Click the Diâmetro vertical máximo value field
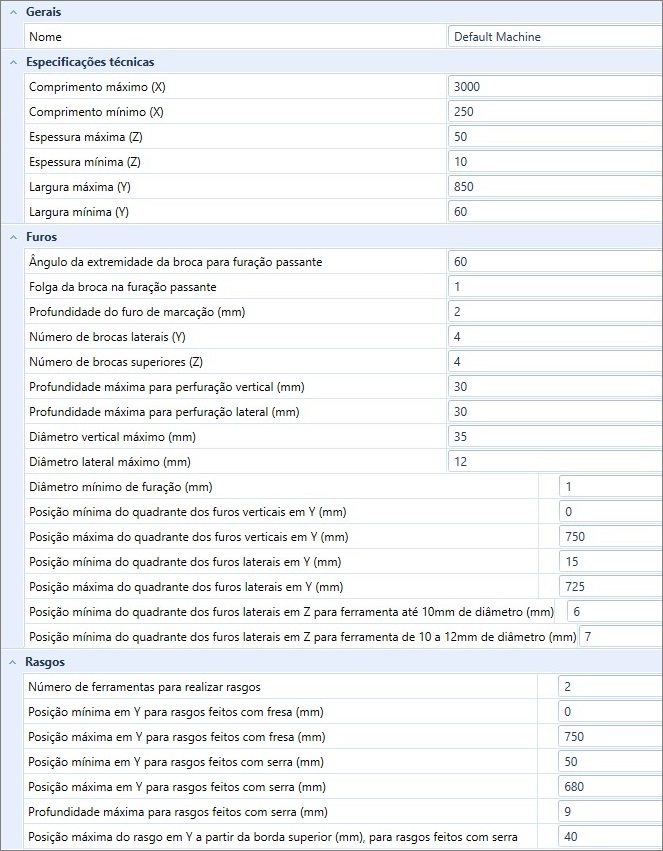The image size is (663, 851). 556,436
